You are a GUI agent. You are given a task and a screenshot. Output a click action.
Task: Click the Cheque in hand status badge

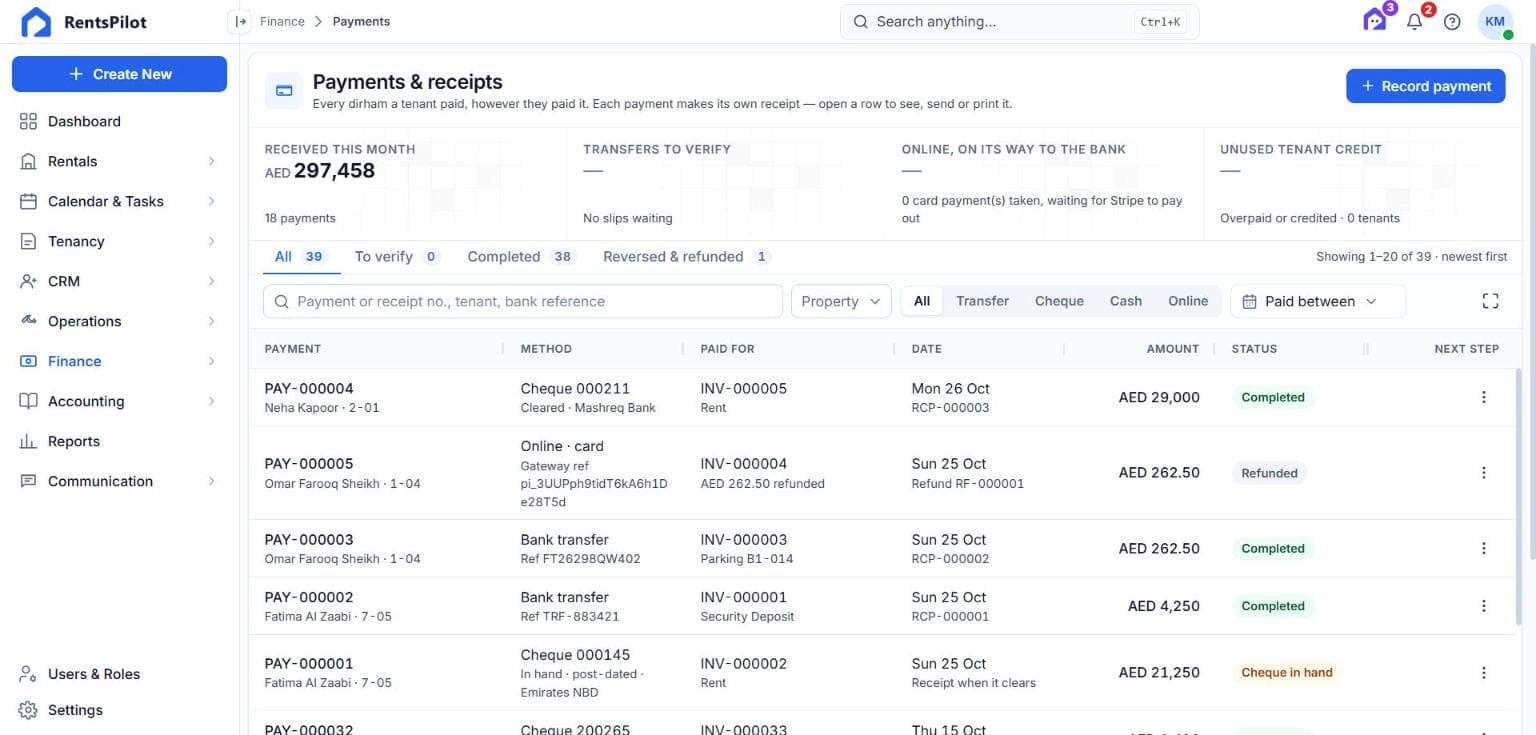[x=1286, y=673]
